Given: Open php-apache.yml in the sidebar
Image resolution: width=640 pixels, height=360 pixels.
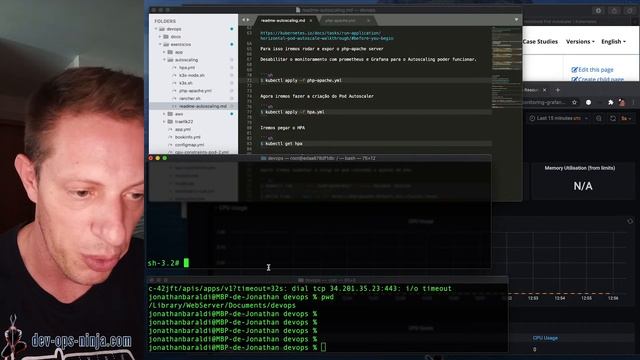Looking at the screenshot, I should [195, 91].
